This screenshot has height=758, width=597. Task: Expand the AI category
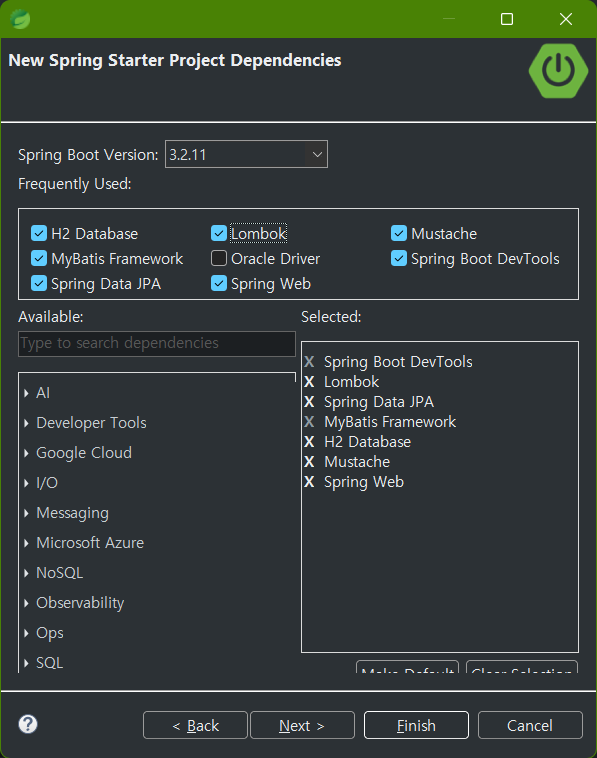(x=26, y=393)
